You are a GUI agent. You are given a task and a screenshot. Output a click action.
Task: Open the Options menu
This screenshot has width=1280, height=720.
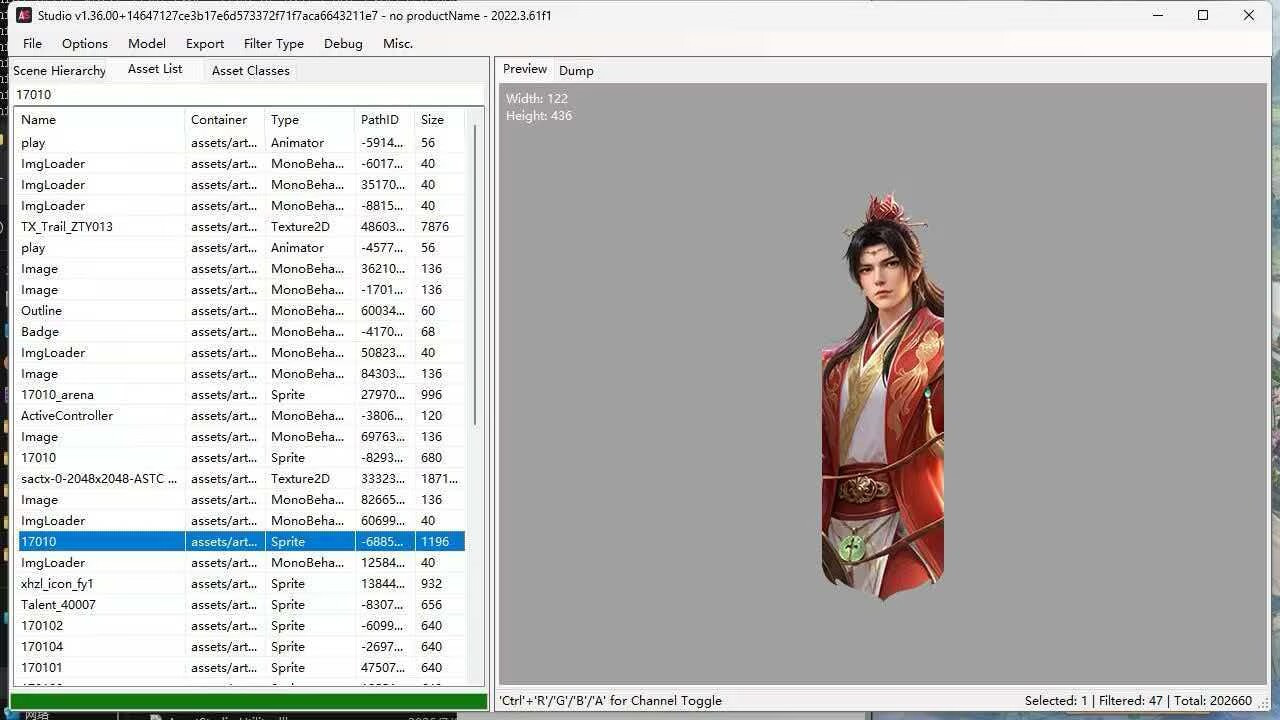pyautogui.click(x=85, y=43)
